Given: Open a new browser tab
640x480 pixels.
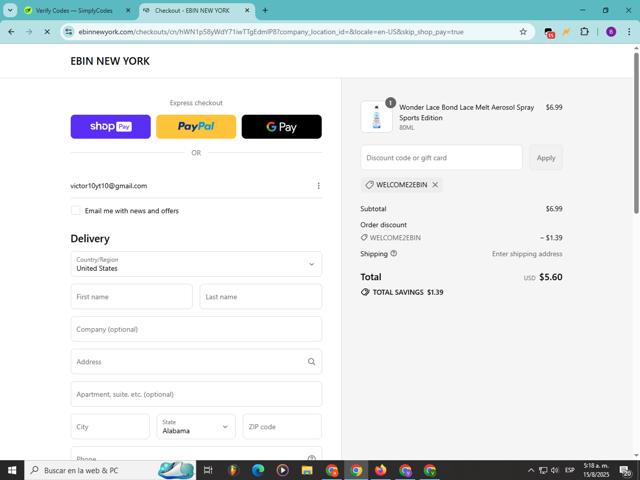Looking at the screenshot, I should click(x=265, y=10).
